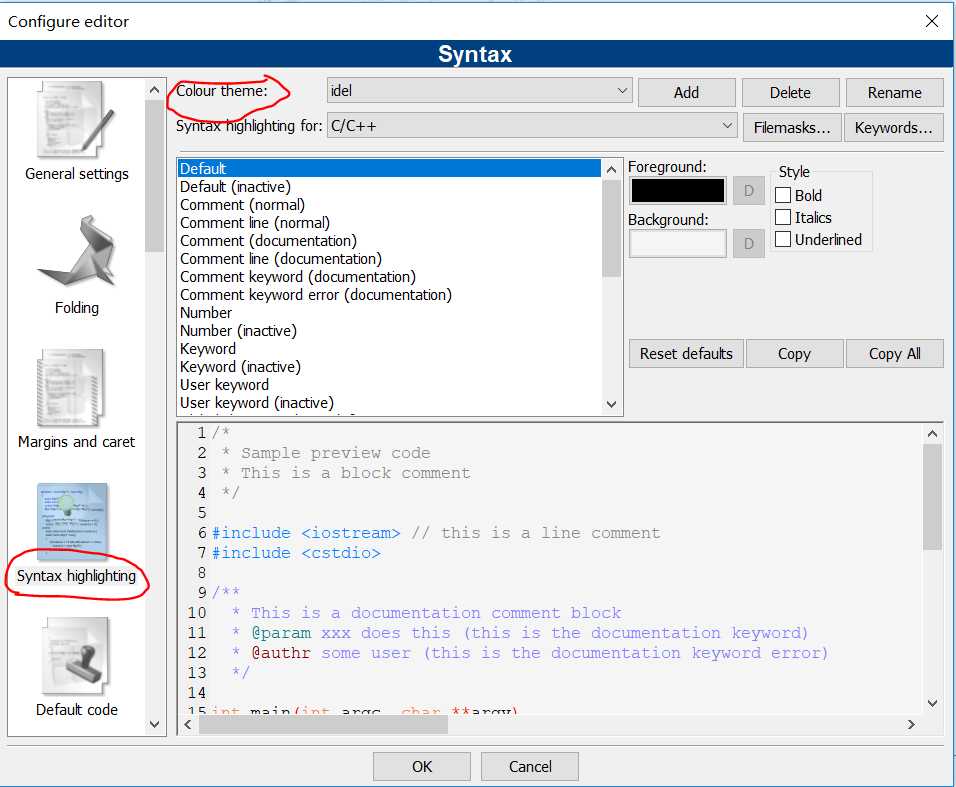
Task: Click preview code scroll down arrow
Action: pyautogui.click(x=932, y=703)
